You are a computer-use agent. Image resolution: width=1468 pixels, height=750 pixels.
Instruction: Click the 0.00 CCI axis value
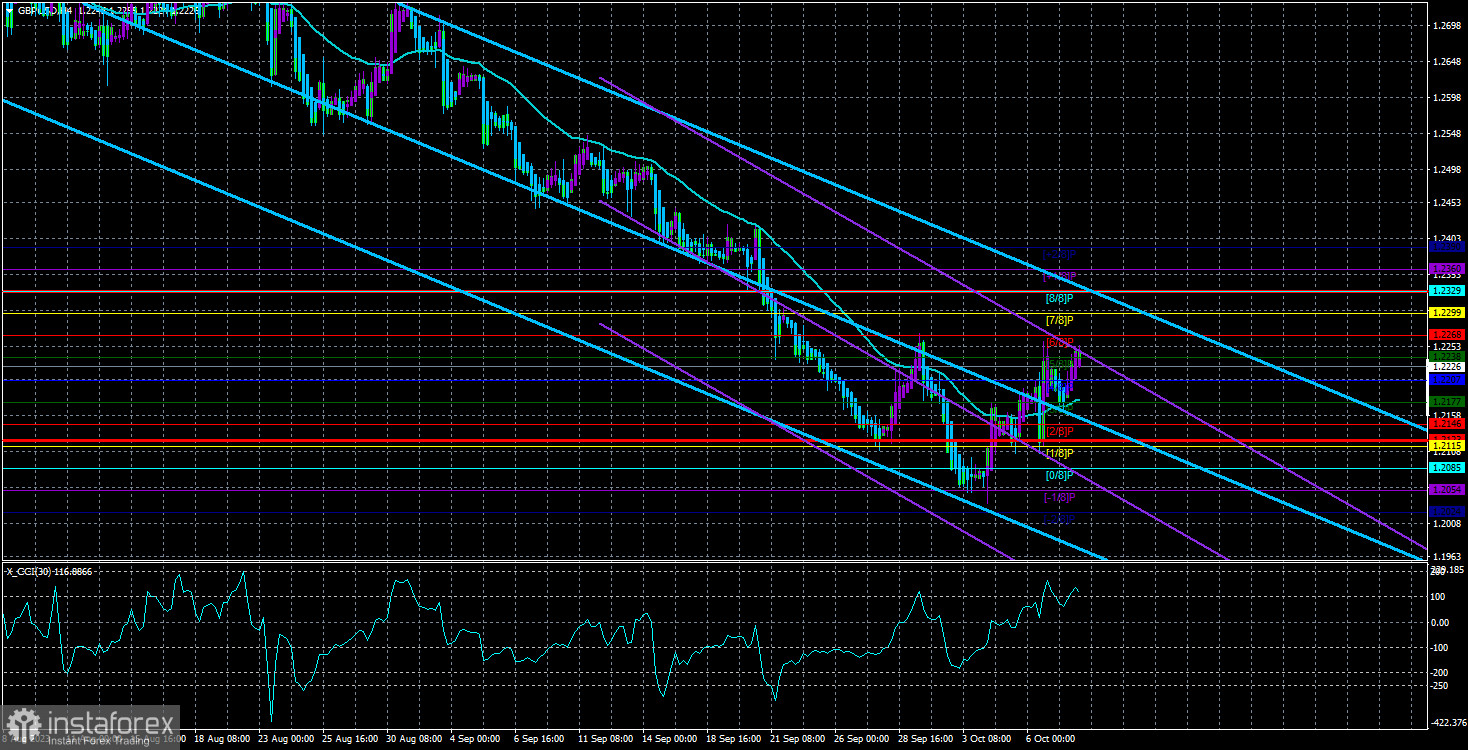[x=1441, y=622]
